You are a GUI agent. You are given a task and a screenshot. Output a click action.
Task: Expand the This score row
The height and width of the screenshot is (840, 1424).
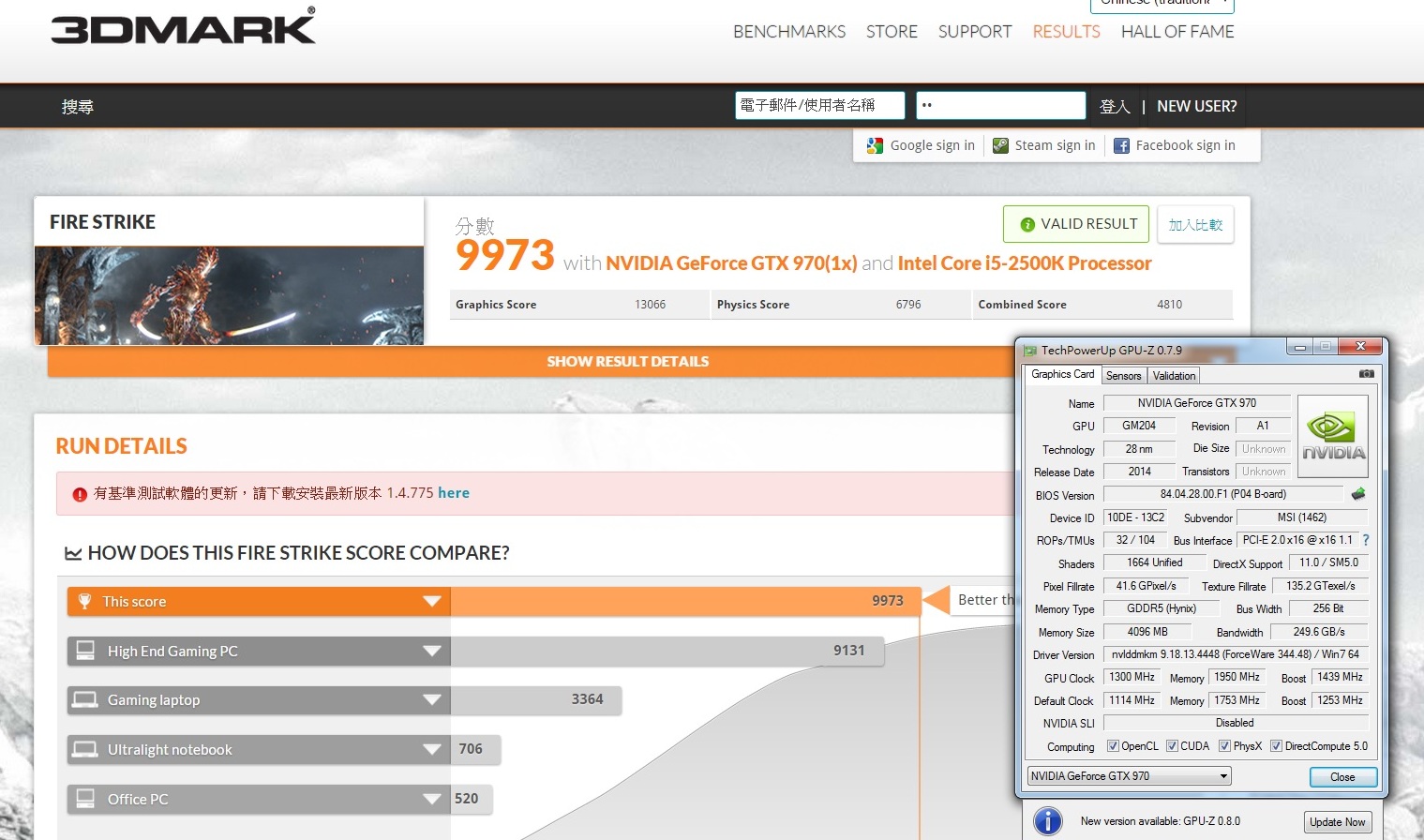pos(432,601)
